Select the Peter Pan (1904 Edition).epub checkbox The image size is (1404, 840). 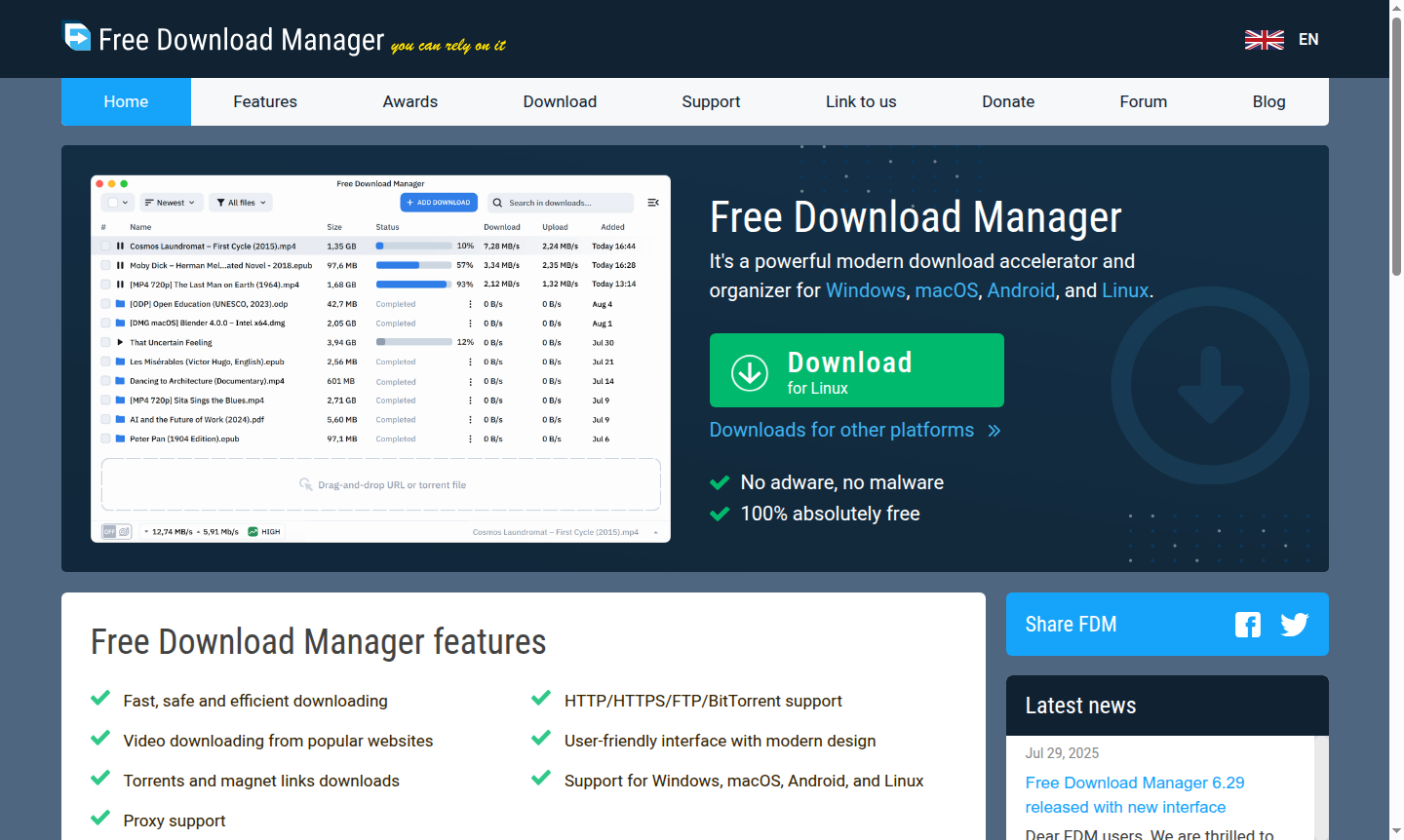[x=105, y=439]
